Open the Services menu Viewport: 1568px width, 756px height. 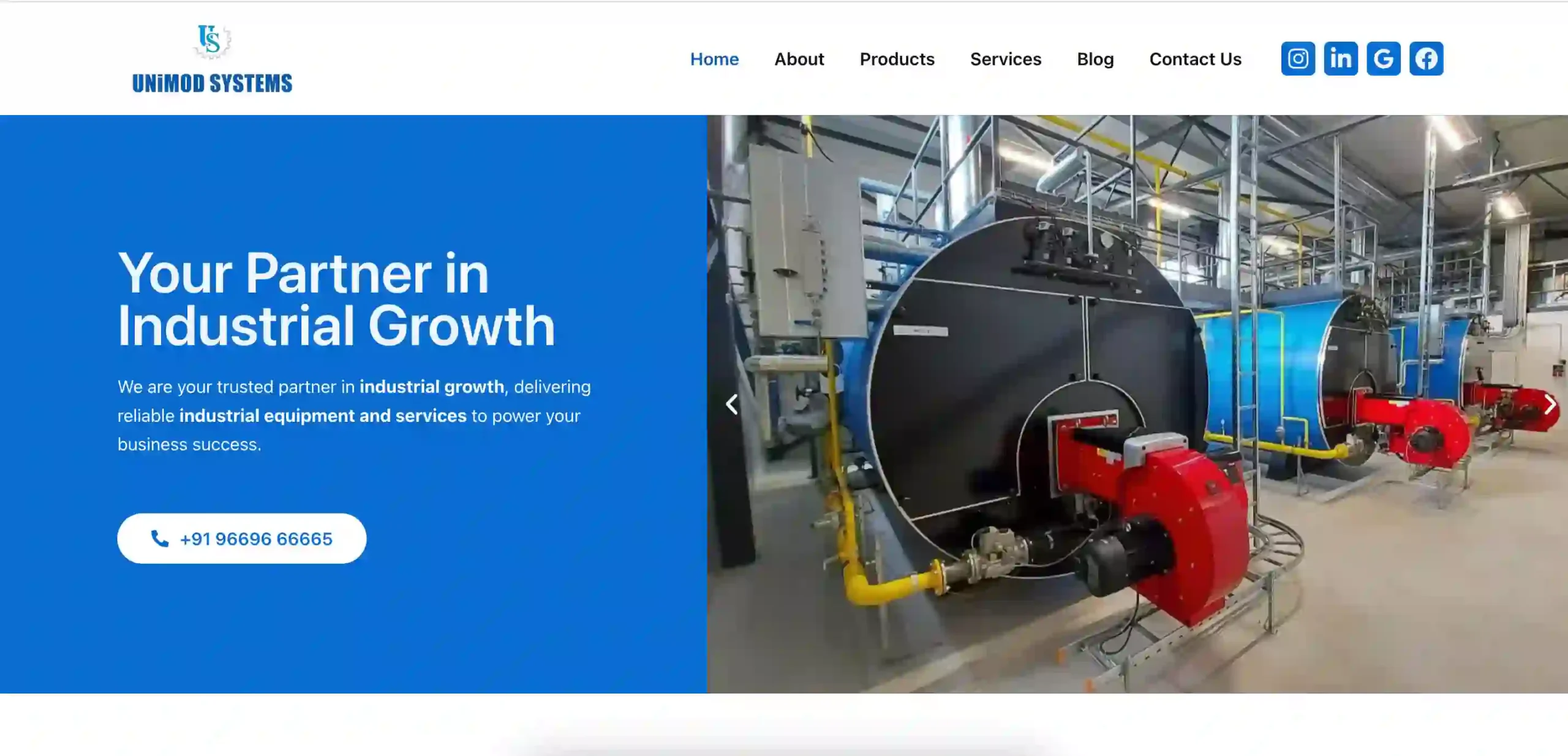tap(1005, 59)
